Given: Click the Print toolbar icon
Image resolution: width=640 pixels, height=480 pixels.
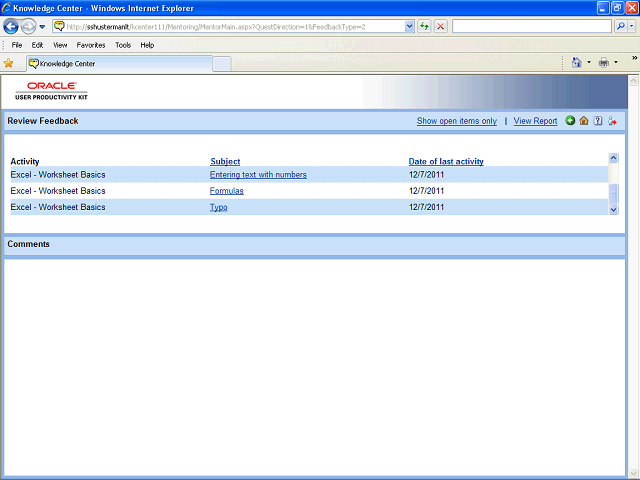Looking at the screenshot, I should pyautogui.click(x=604, y=62).
